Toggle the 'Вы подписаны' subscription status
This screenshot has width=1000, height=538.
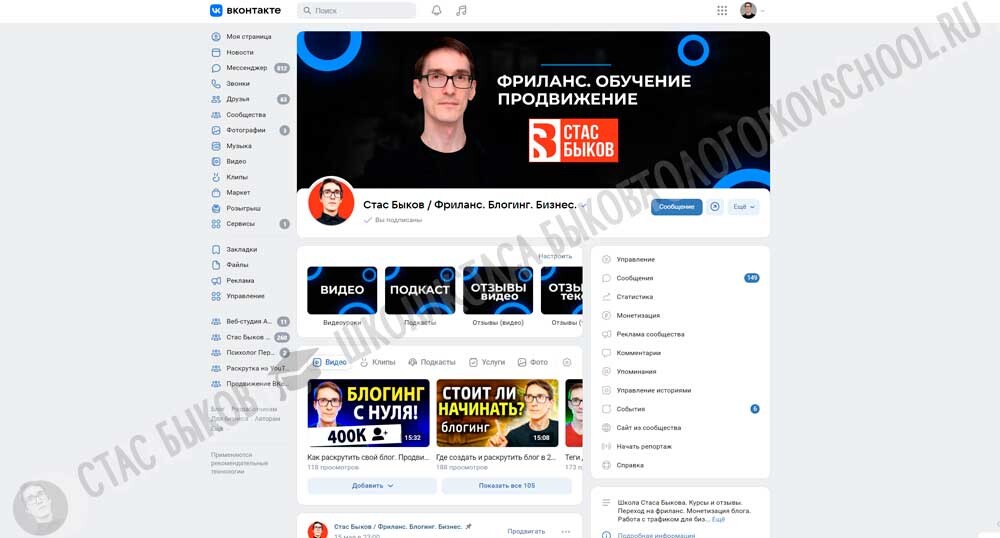pyautogui.click(x=397, y=220)
